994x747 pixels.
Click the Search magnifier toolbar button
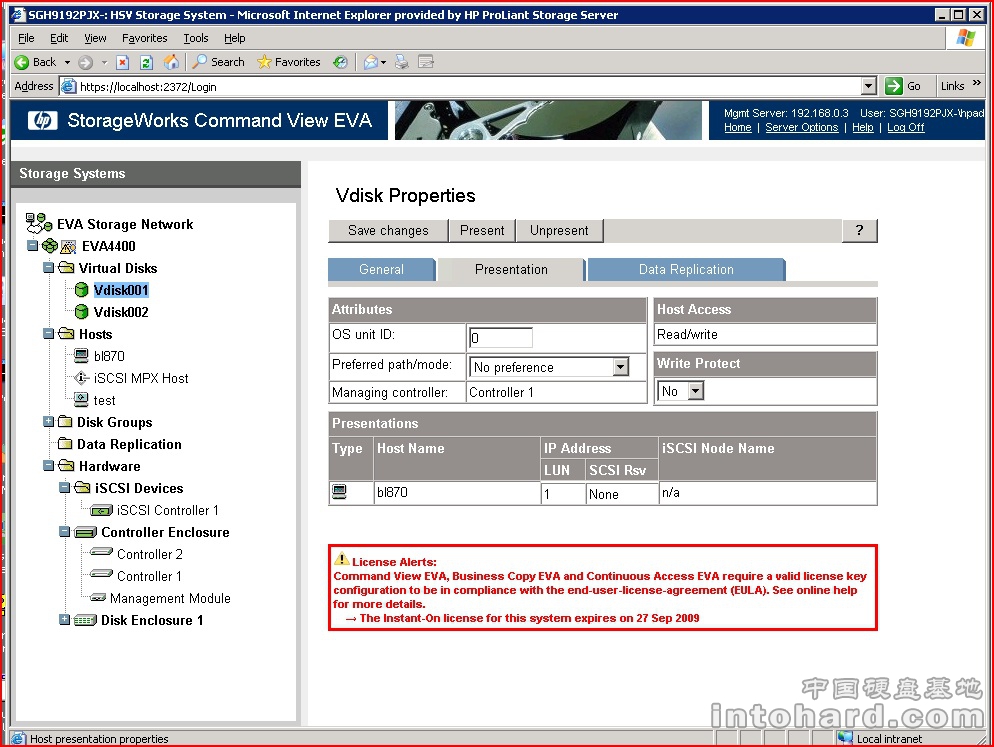pyautogui.click(x=219, y=62)
